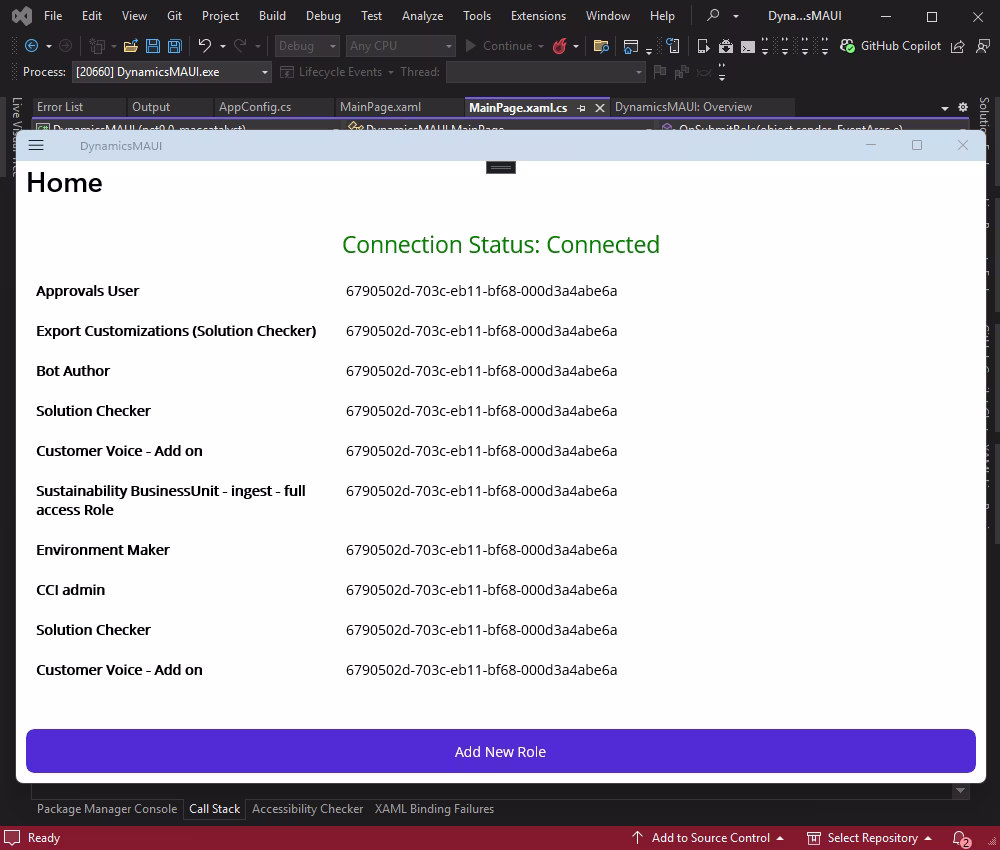Click the Share icon next to GitHub Copilot
Screen dimensions: 1000x850
click(x=957, y=46)
